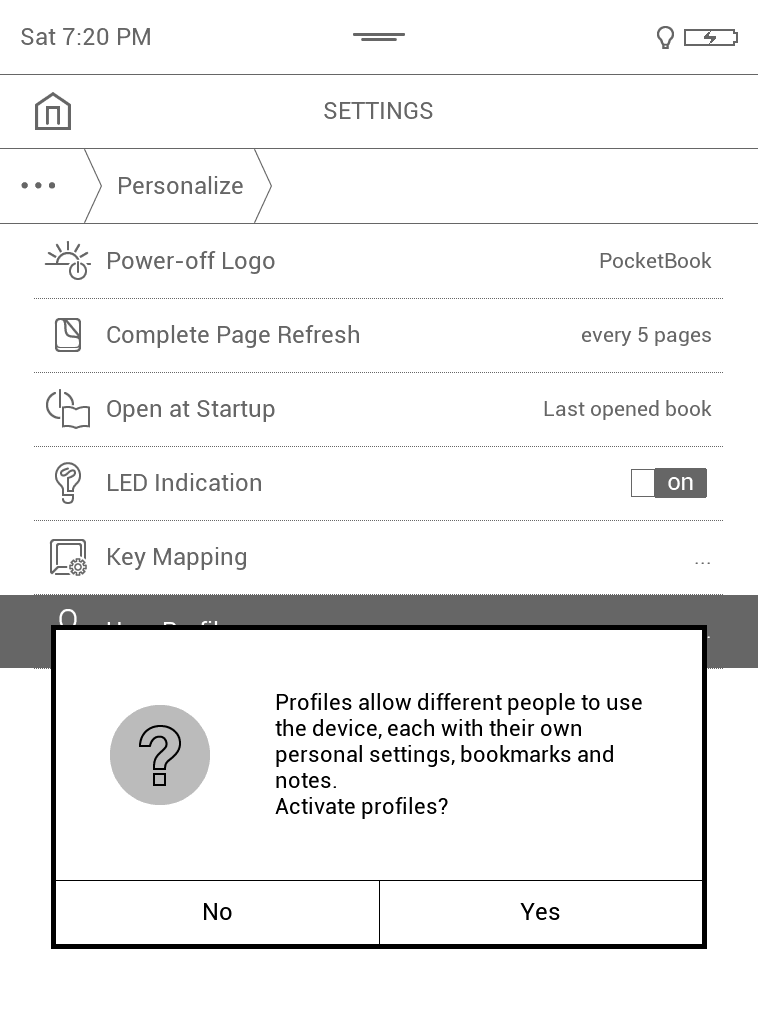Change the 'Last opened book' startup option

[x=627, y=409]
